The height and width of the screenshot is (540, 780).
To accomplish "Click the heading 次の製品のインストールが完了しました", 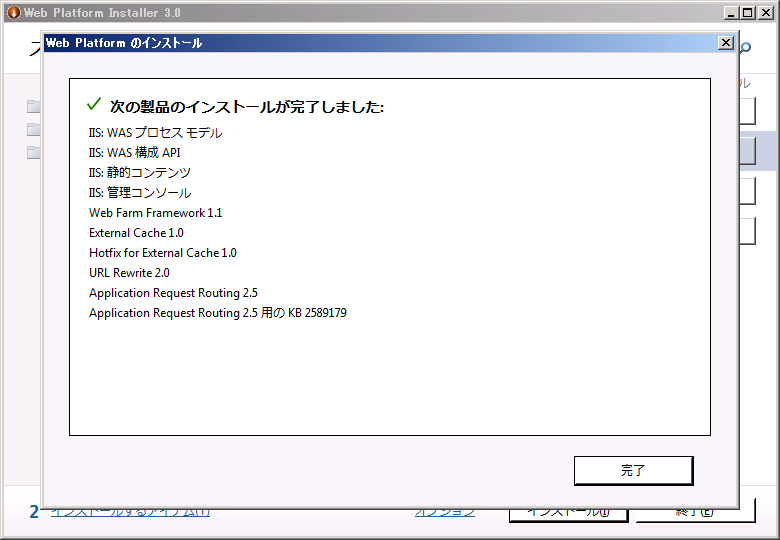I will tap(247, 106).
